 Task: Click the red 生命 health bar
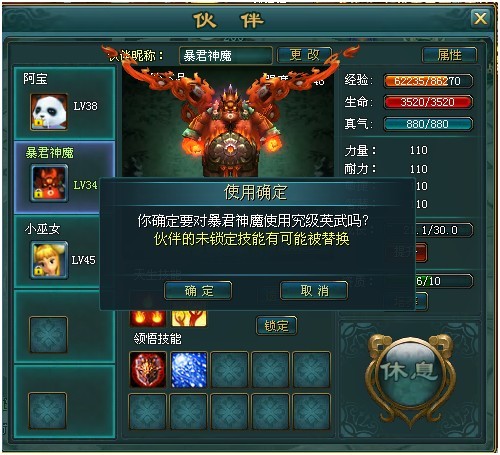click(x=428, y=102)
